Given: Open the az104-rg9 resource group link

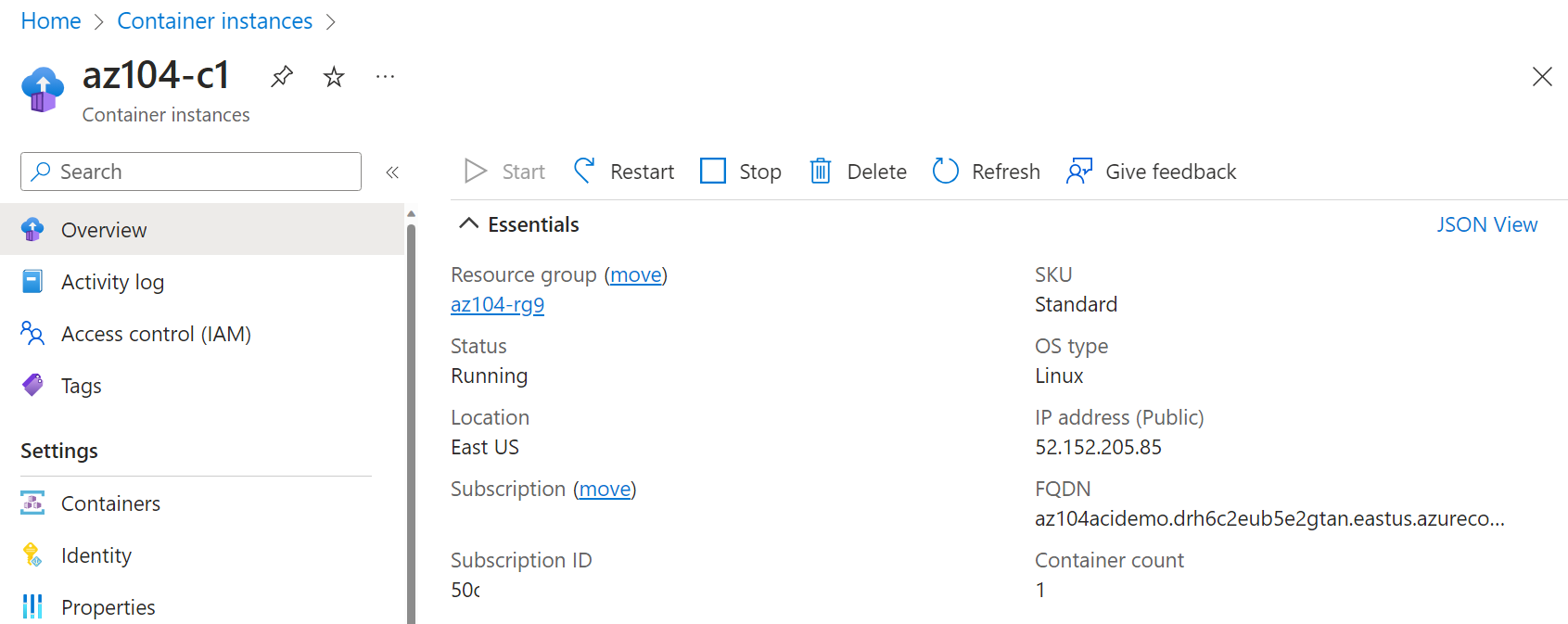Looking at the screenshot, I should [497, 305].
